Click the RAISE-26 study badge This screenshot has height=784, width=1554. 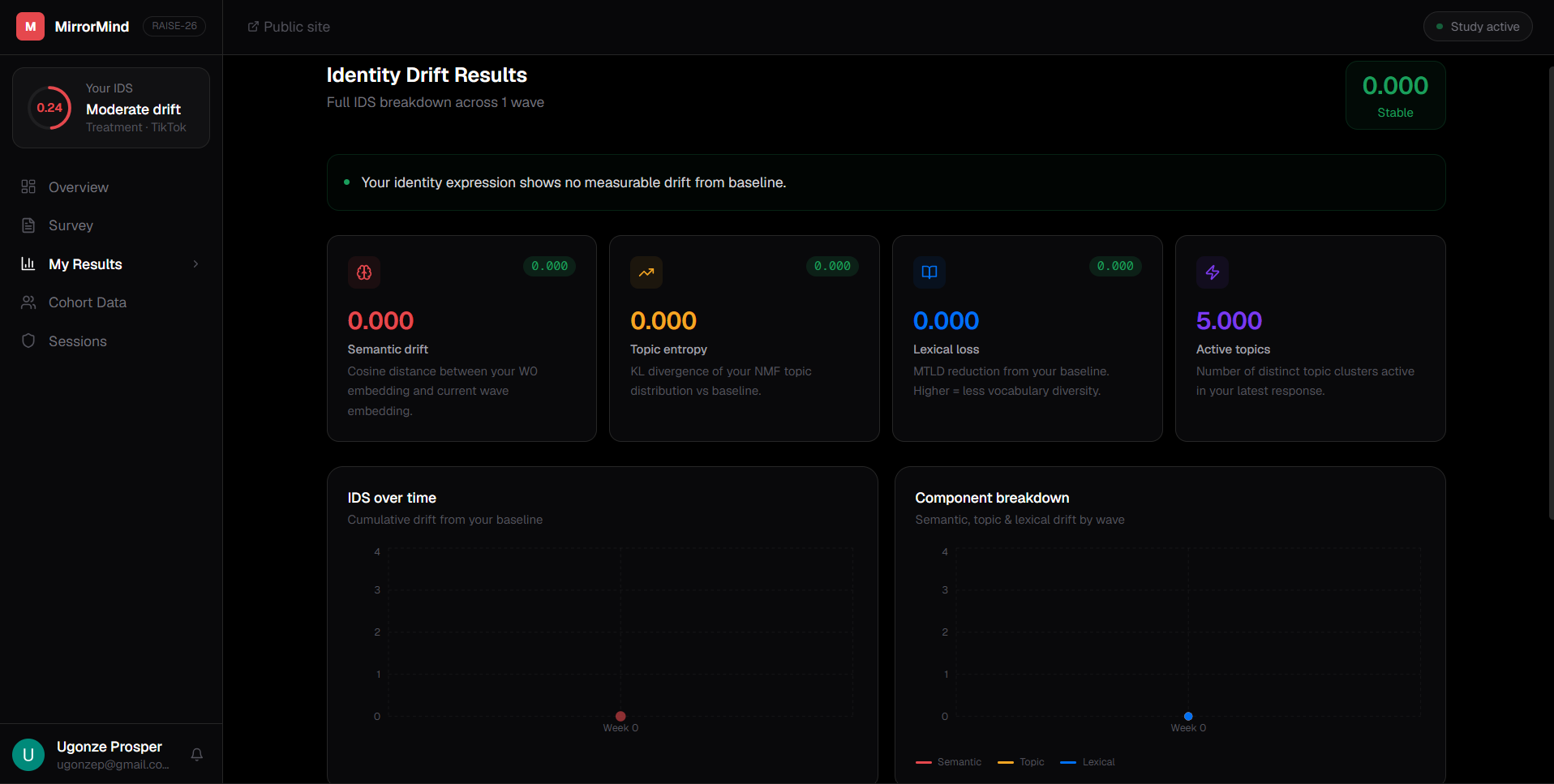tap(174, 26)
